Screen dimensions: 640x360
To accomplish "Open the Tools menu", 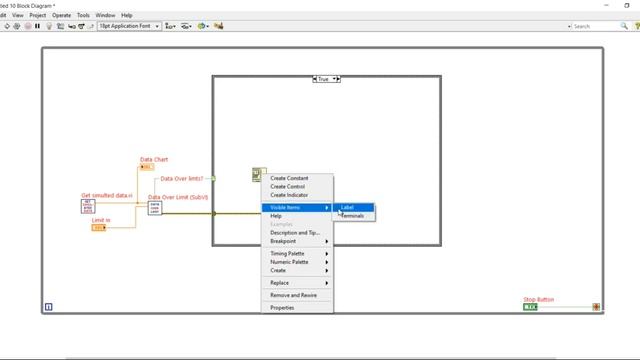I will click(83, 15).
